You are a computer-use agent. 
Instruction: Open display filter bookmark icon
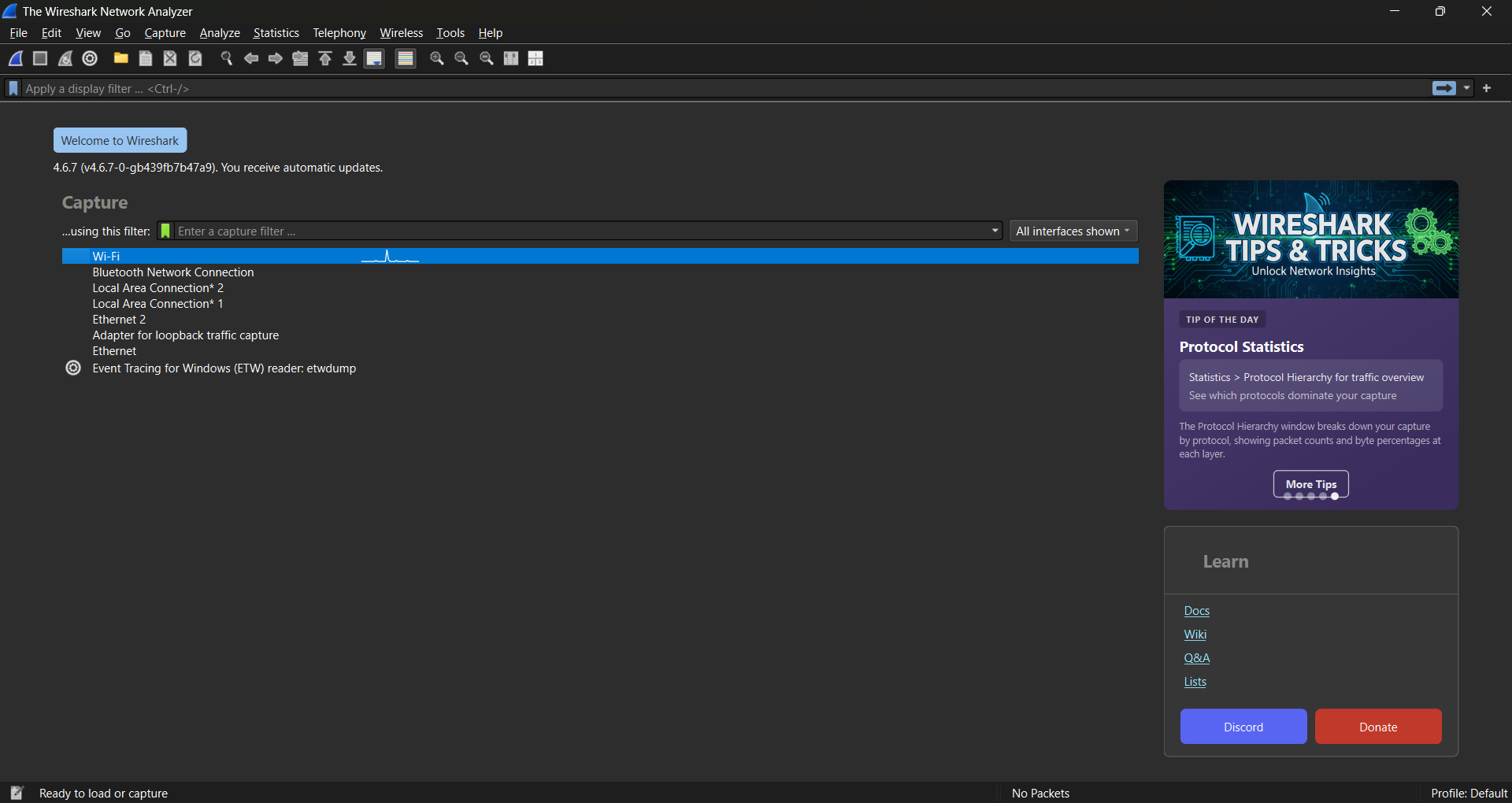(x=13, y=89)
